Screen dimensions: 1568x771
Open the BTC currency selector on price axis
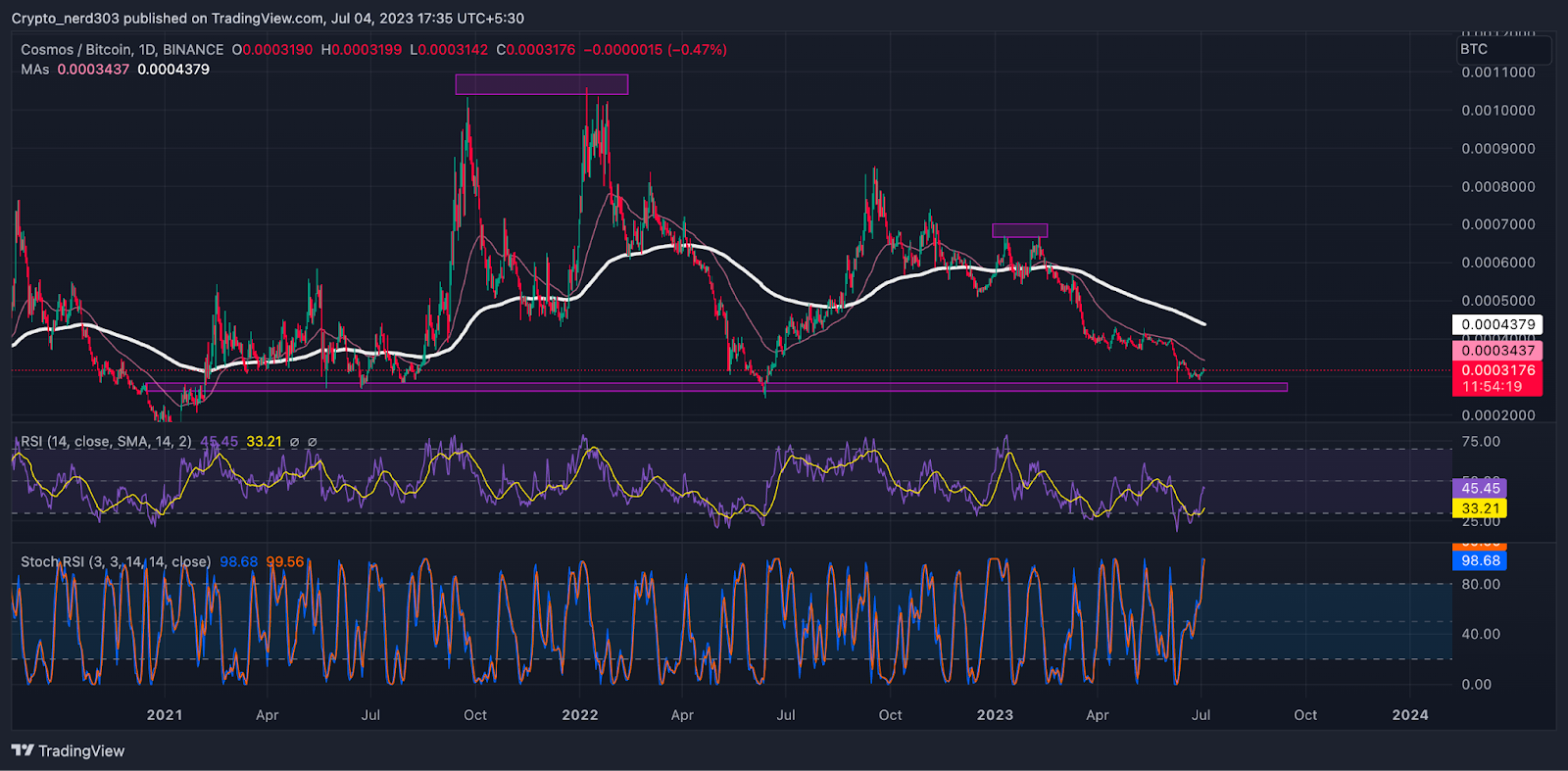tap(1504, 49)
